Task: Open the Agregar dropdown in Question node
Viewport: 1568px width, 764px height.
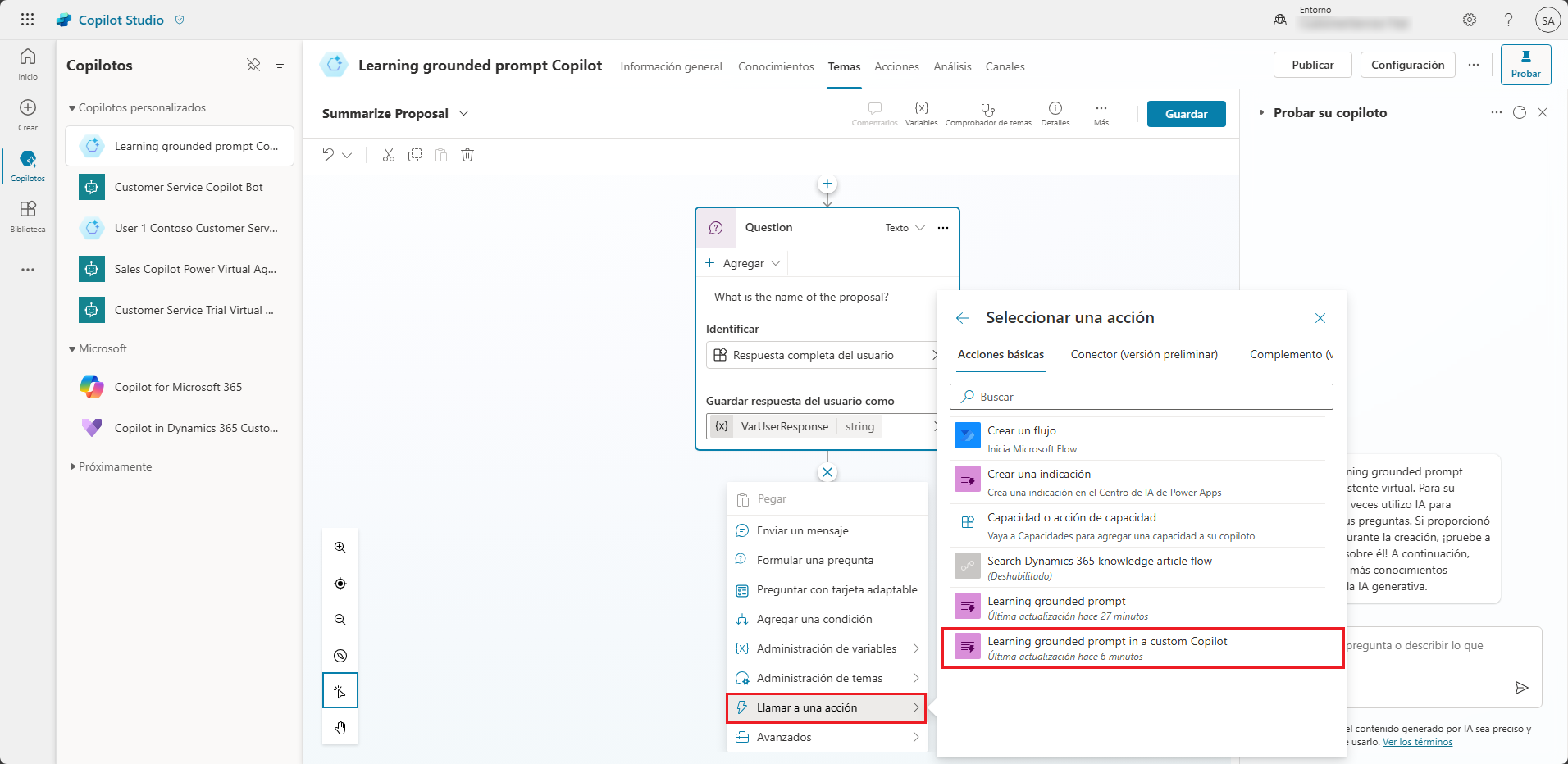Action: pos(743,263)
